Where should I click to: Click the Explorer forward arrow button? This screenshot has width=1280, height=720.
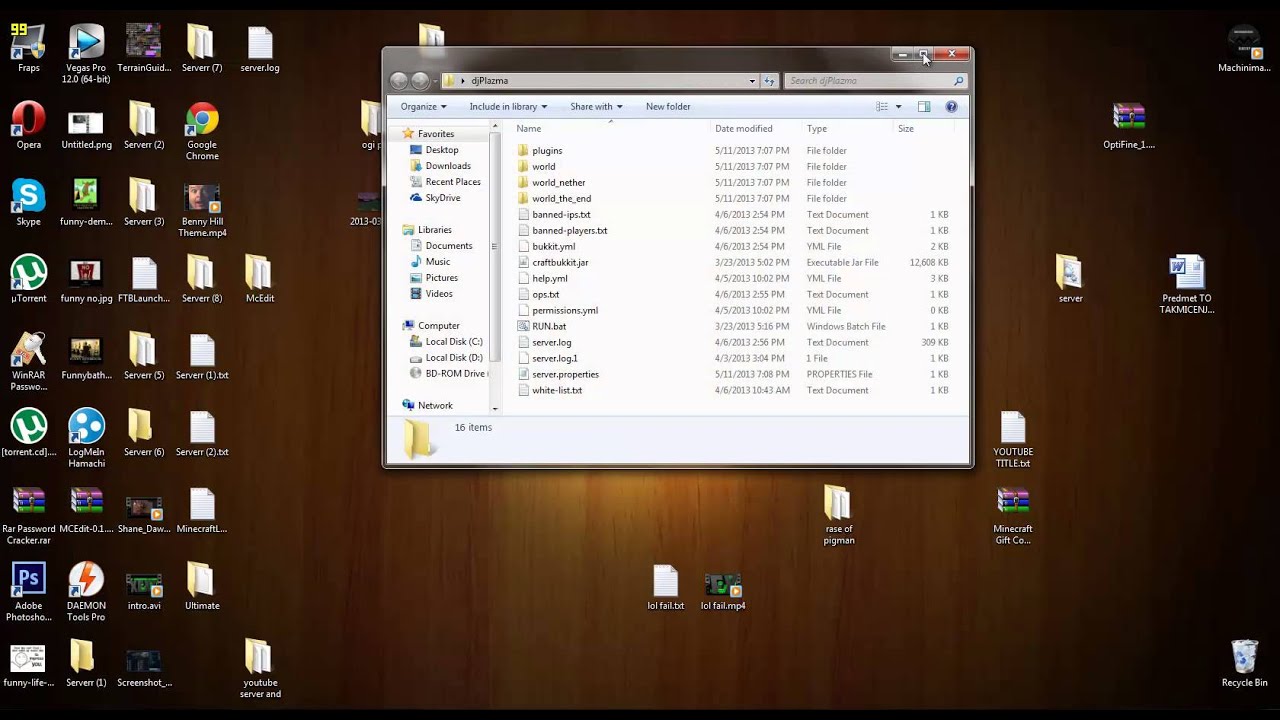coord(420,81)
